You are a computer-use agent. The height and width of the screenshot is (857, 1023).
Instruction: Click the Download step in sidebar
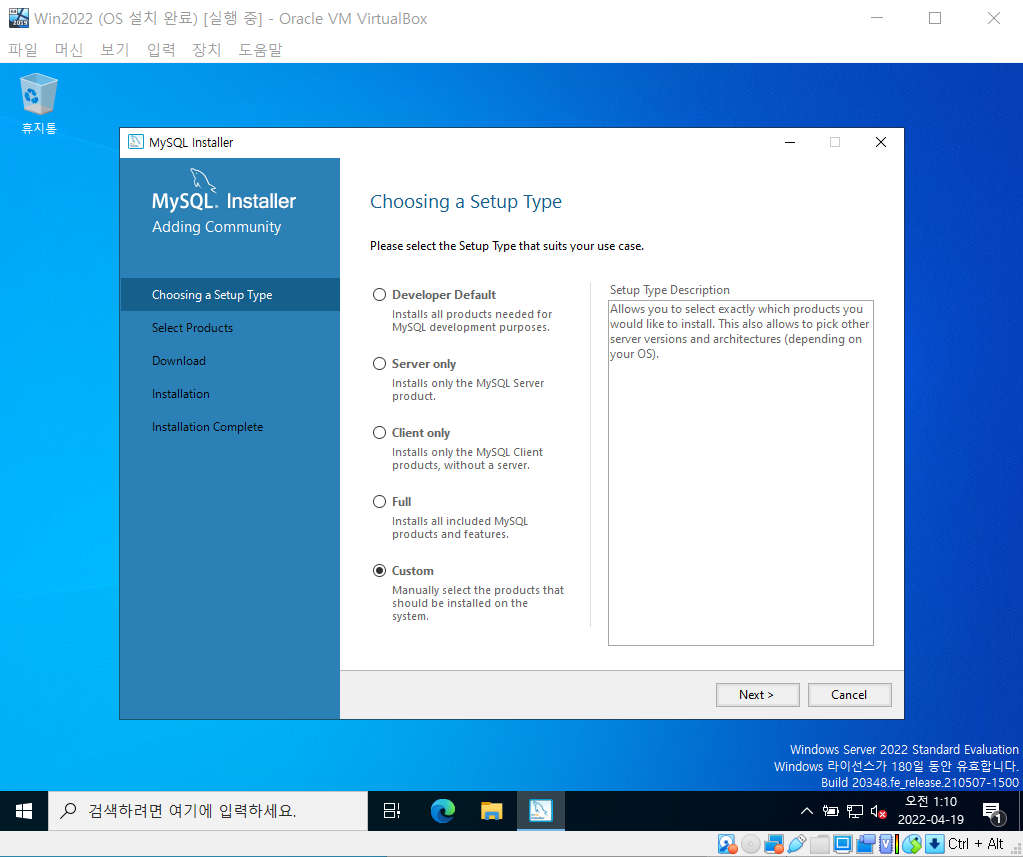(179, 361)
